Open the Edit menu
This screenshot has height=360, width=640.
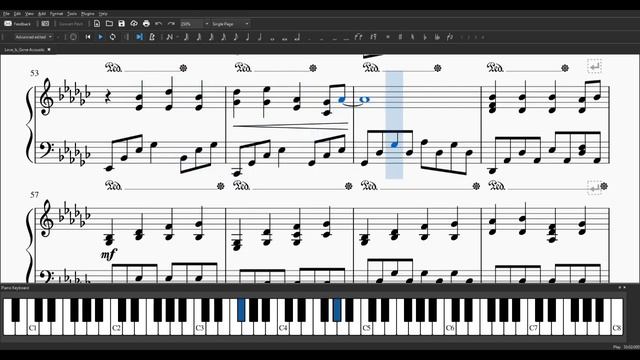pos(17,14)
